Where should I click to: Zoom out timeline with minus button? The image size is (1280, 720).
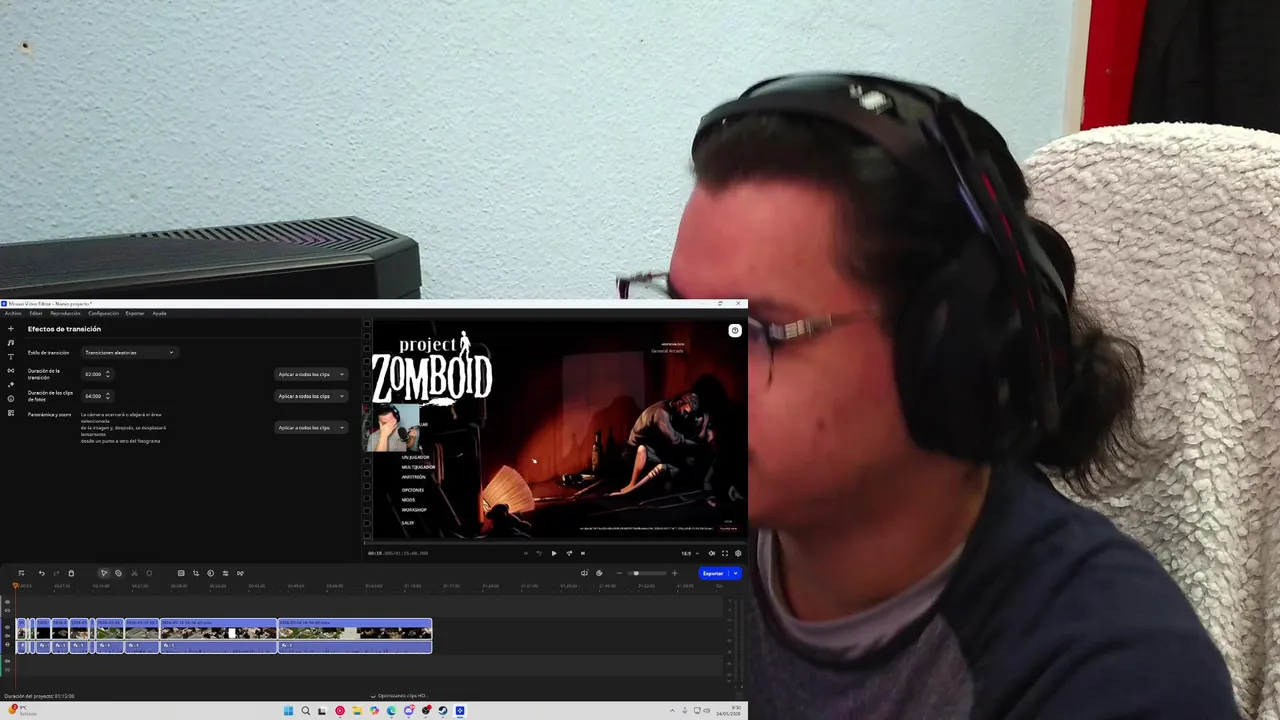click(619, 573)
